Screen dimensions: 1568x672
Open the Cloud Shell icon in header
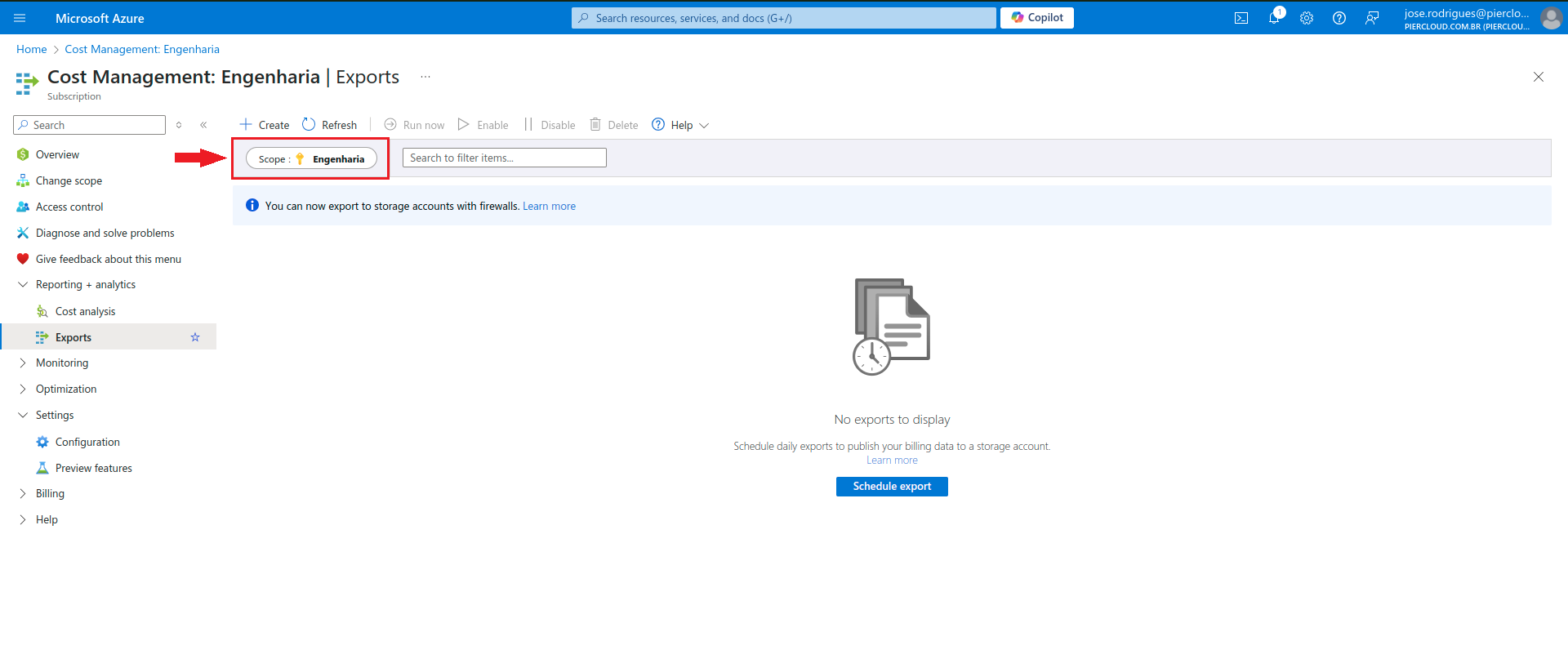[1241, 18]
